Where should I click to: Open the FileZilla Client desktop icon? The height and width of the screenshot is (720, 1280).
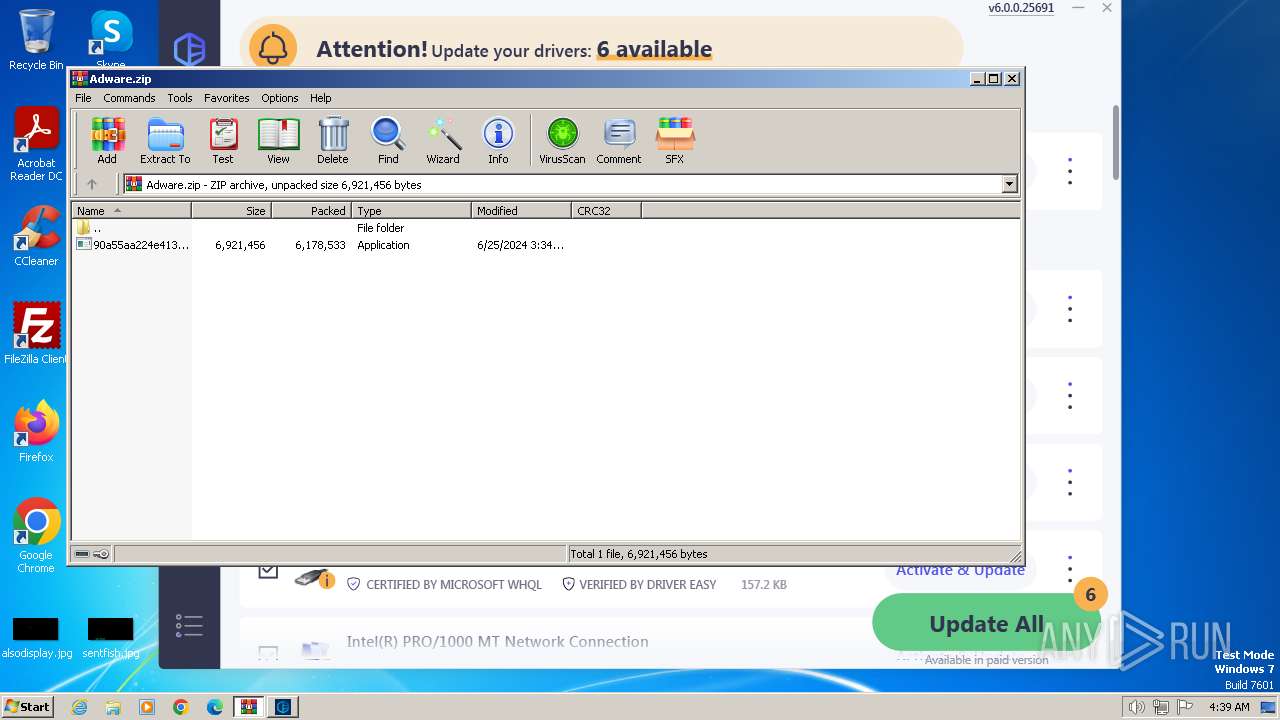36,333
